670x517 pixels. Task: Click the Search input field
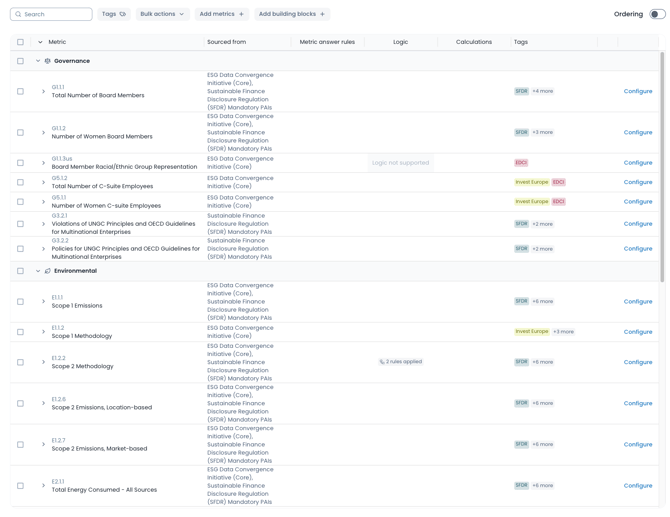(51, 14)
